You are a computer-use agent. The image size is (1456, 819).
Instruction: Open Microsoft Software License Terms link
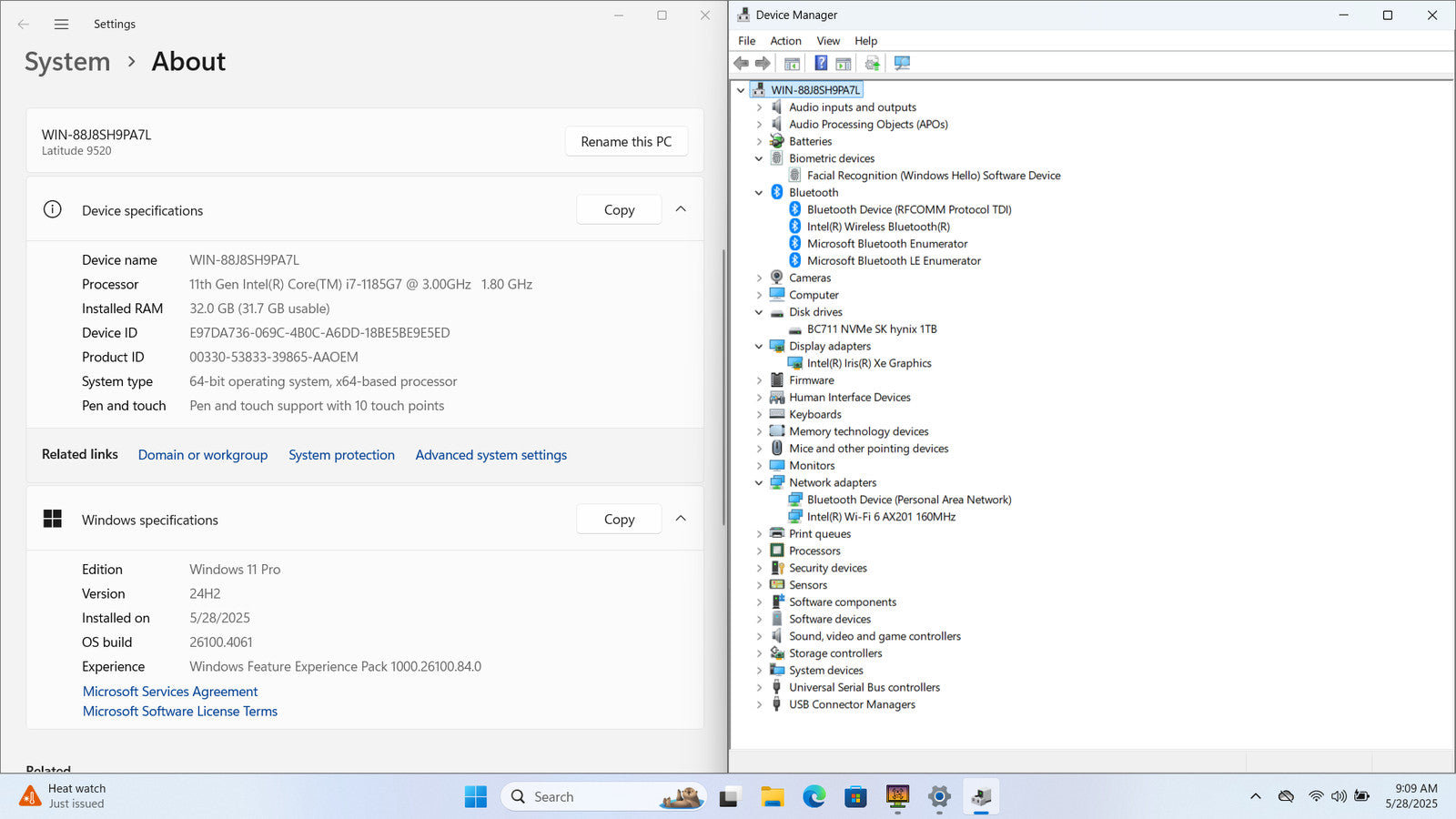180,712
